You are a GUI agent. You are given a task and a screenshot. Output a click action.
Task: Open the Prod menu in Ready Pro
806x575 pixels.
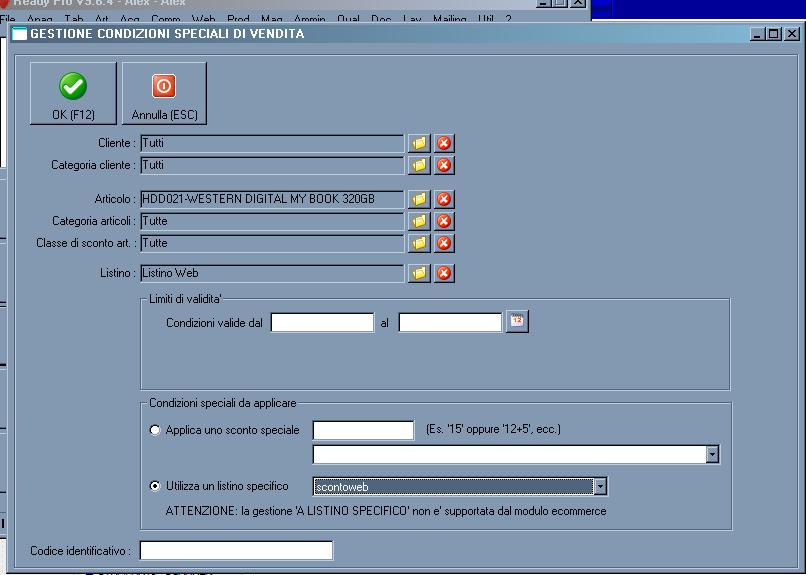click(238, 20)
